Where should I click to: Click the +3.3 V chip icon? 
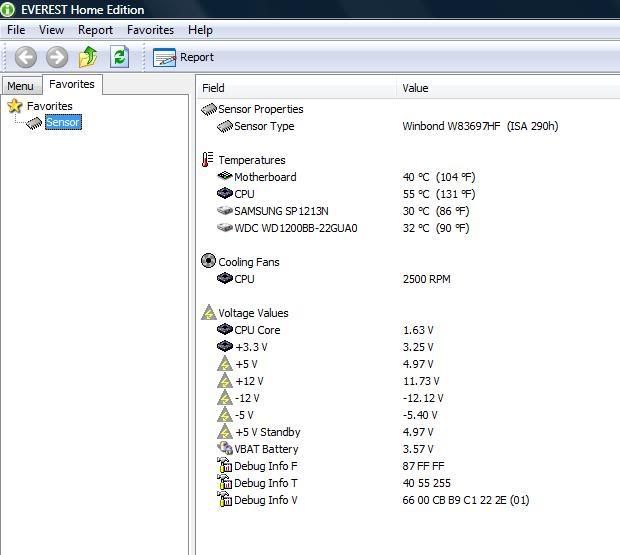tap(225, 346)
